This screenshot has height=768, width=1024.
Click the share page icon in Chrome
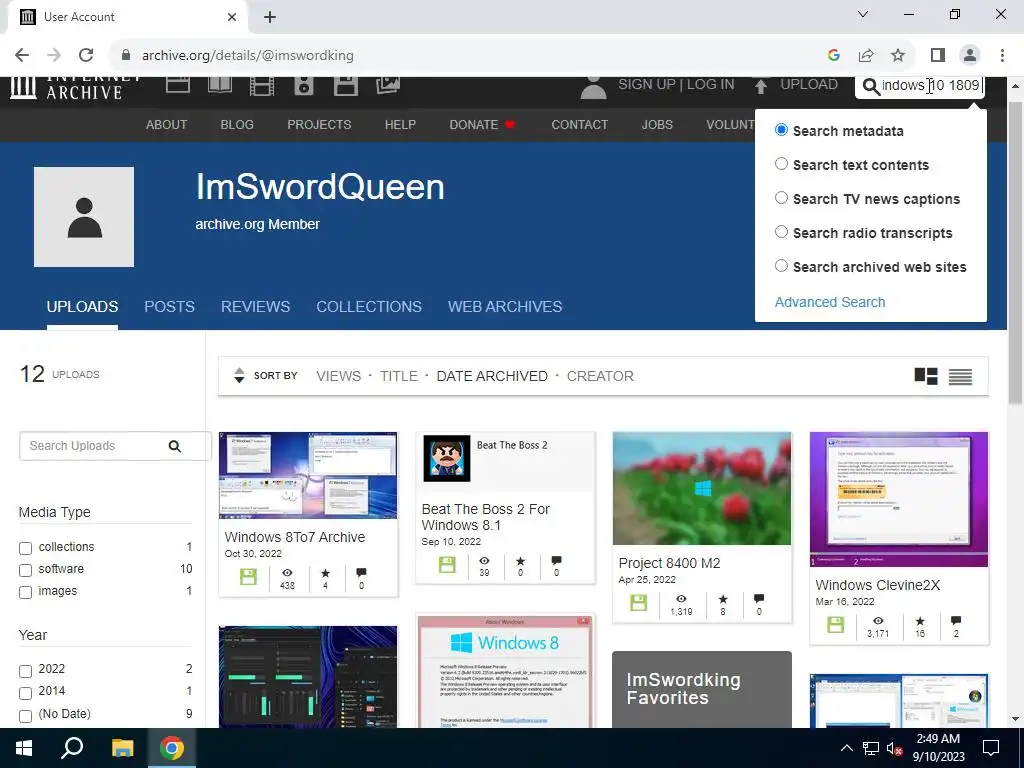[866, 56]
